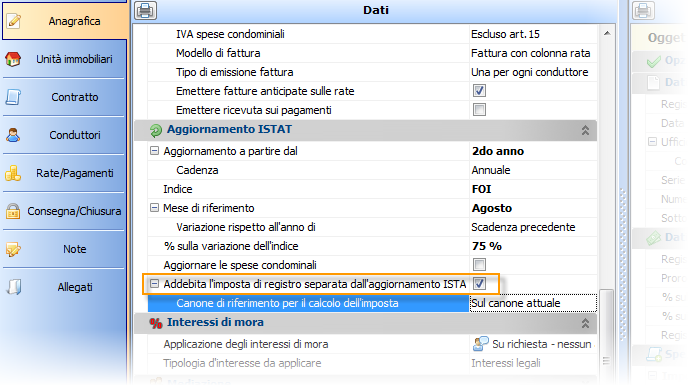
Task: Edit the 75 % variation value
Action: pos(533,246)
